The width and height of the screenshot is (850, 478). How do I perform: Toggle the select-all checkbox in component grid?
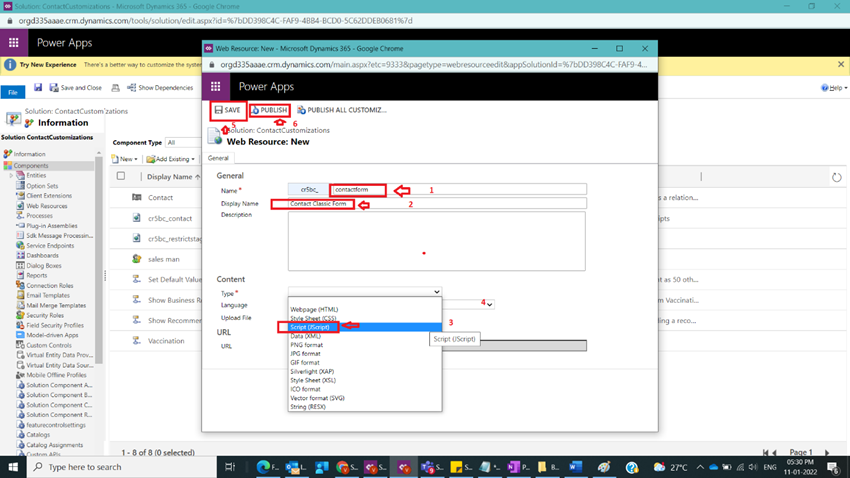click(121, 176)
